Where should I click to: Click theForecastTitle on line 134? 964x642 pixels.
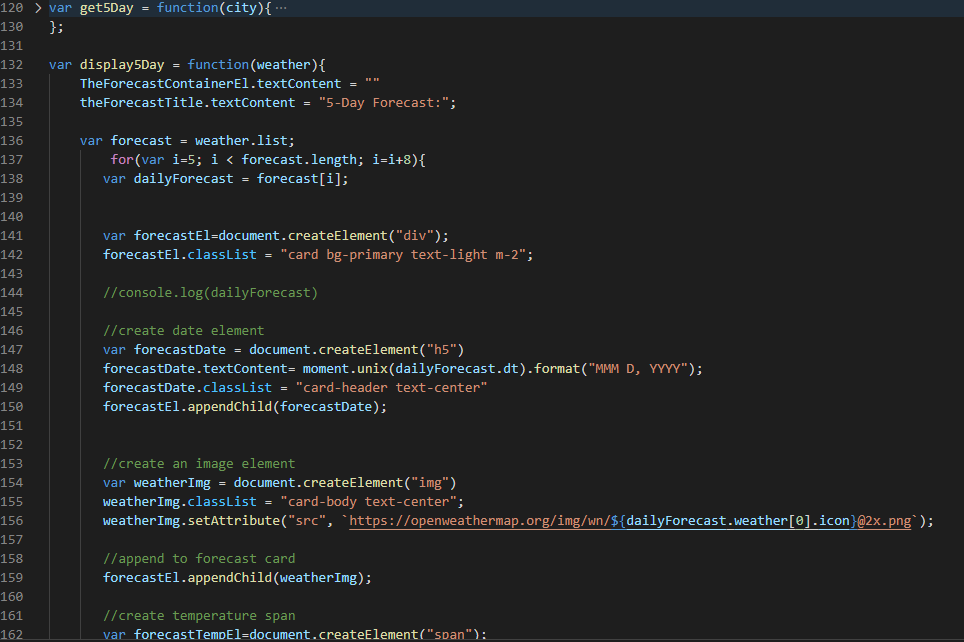tap(141, 103)
